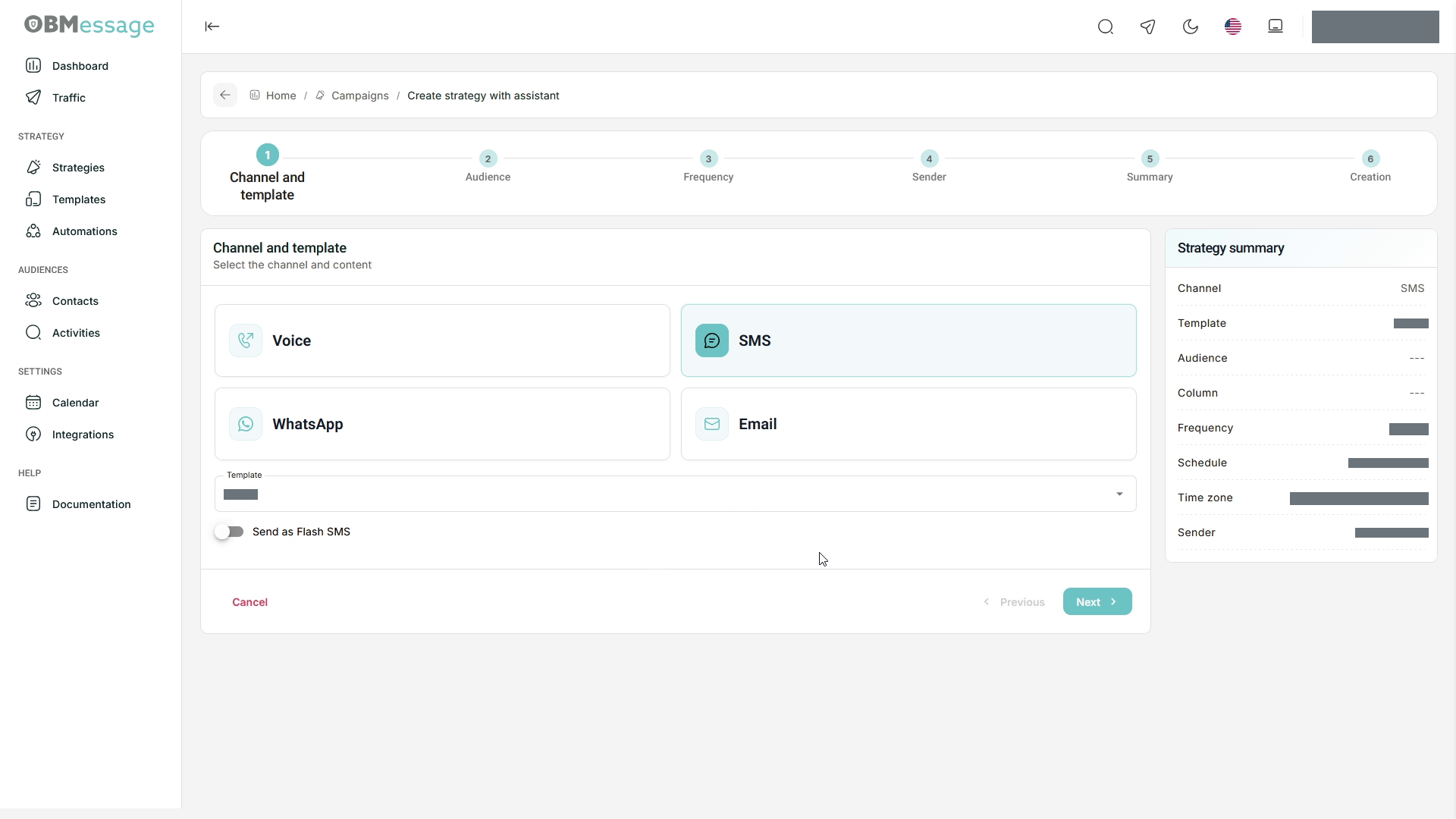Screen dimensions: 1456x819
Task: Click the paper plane send icon in the header
Action: pyautogui.click(x=1148, y=27)
